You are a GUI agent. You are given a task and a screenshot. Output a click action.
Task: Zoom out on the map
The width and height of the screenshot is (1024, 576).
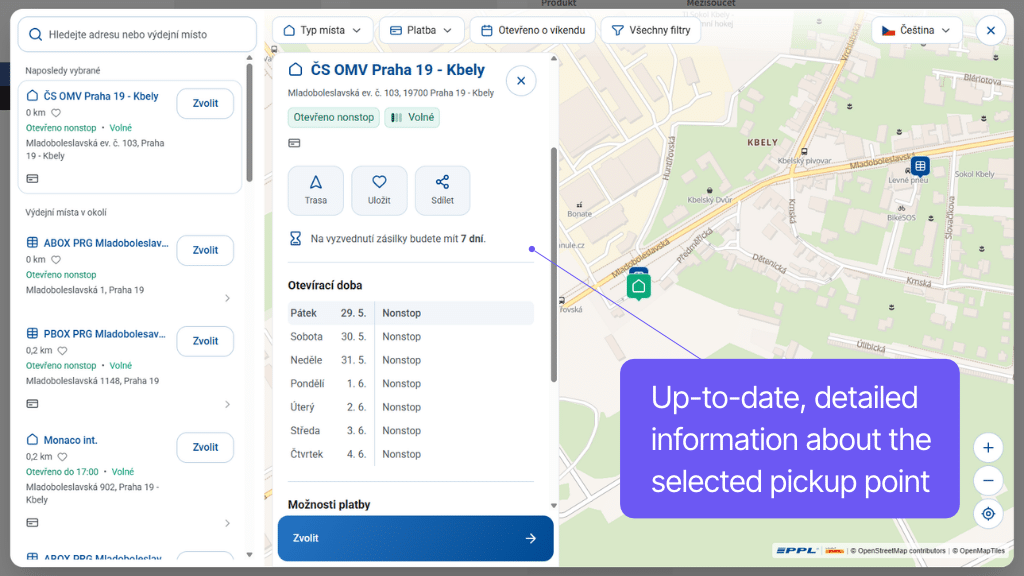click(x=988, y=481)
